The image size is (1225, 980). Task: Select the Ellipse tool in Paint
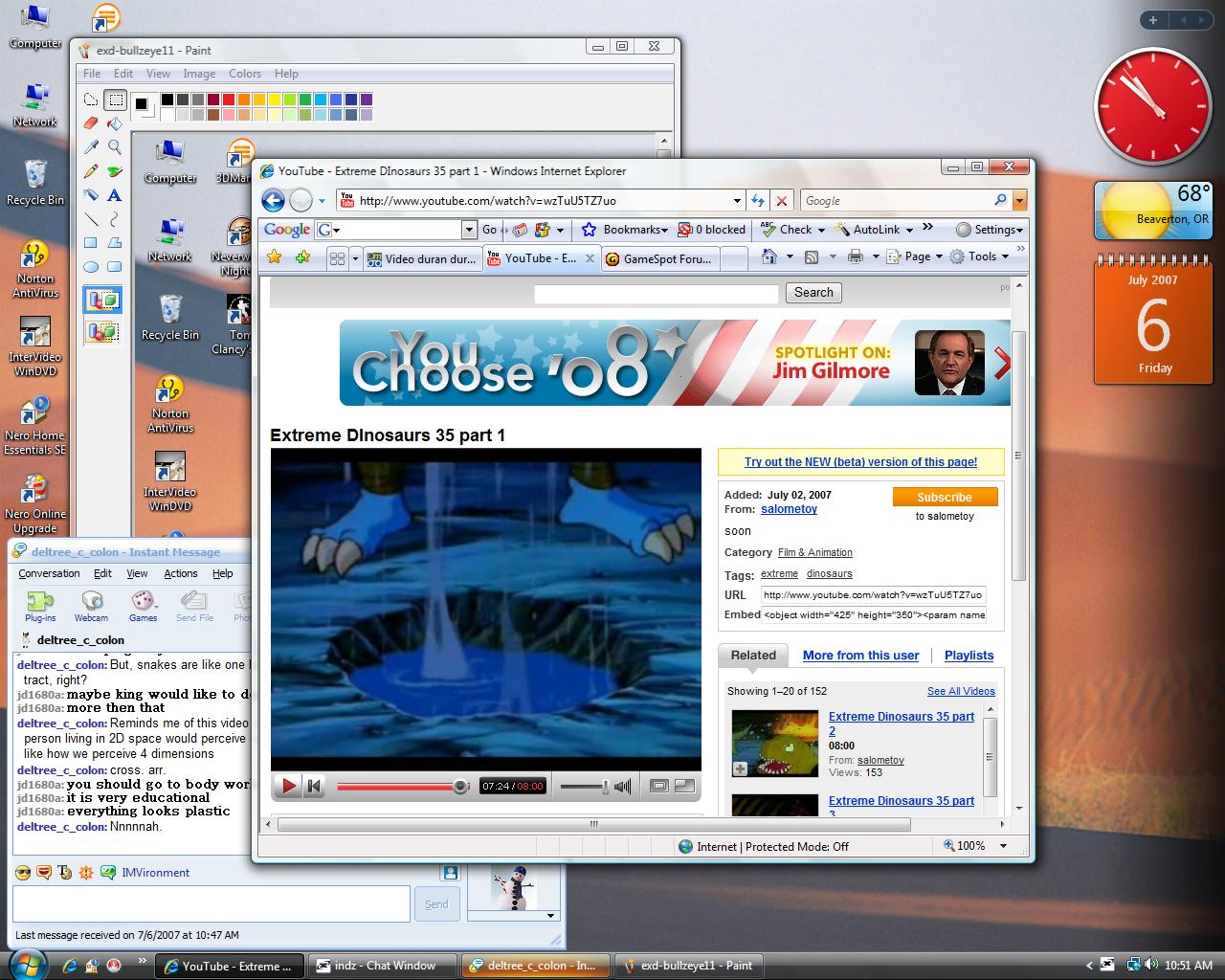(x=91, y=267)
